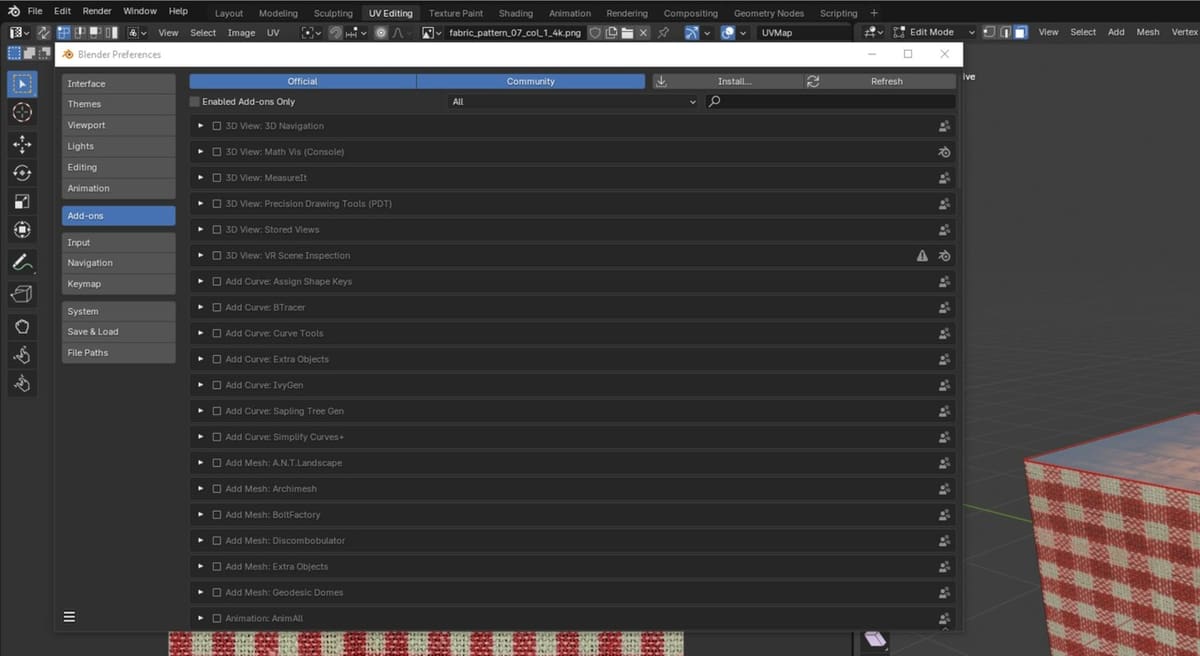Click the community icon on 3D Navigation row
This screenshot has width=1200, height=656.
[944, 126]
